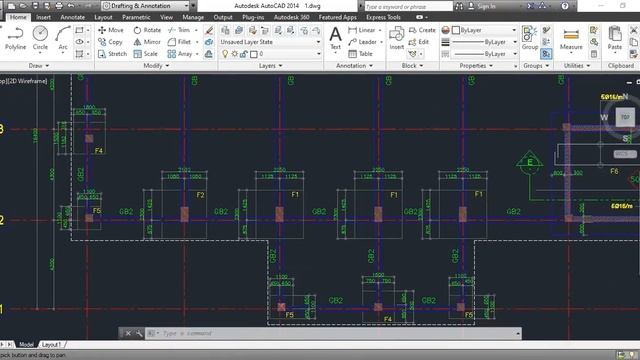640x360 pixels.
Task: Insert a Table
Action: click(x=360, y=53)
